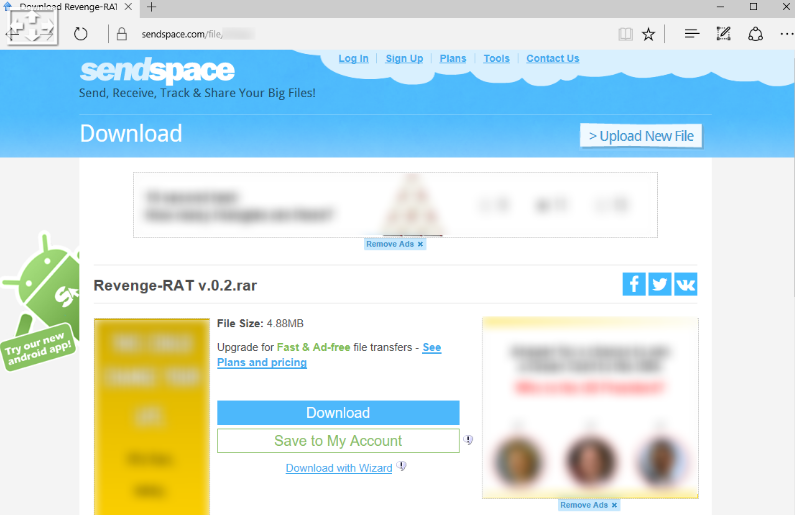Add page to favorites with star icon
Image resolution: width=795 pixels, height=515 pixels.
648,34
